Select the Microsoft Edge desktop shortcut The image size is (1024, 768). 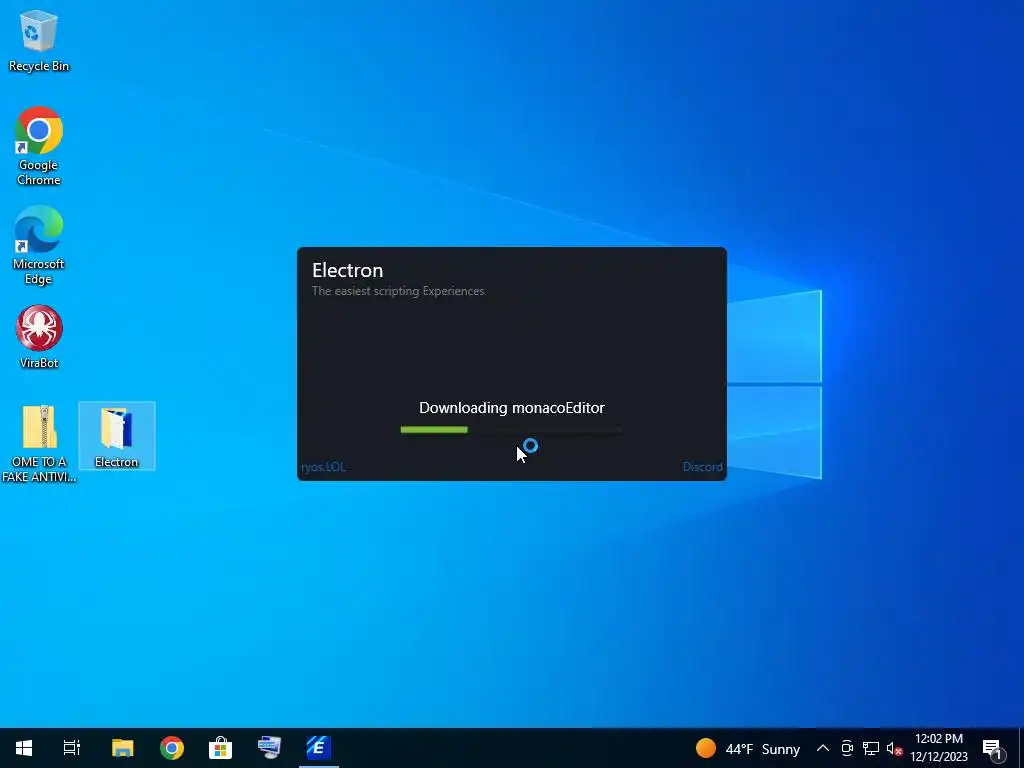(39, 246)
